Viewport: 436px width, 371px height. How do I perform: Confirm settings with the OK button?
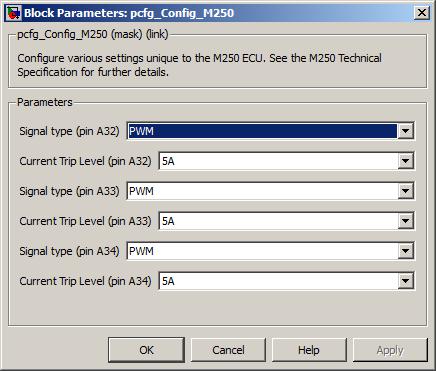[x=146, y=350]
